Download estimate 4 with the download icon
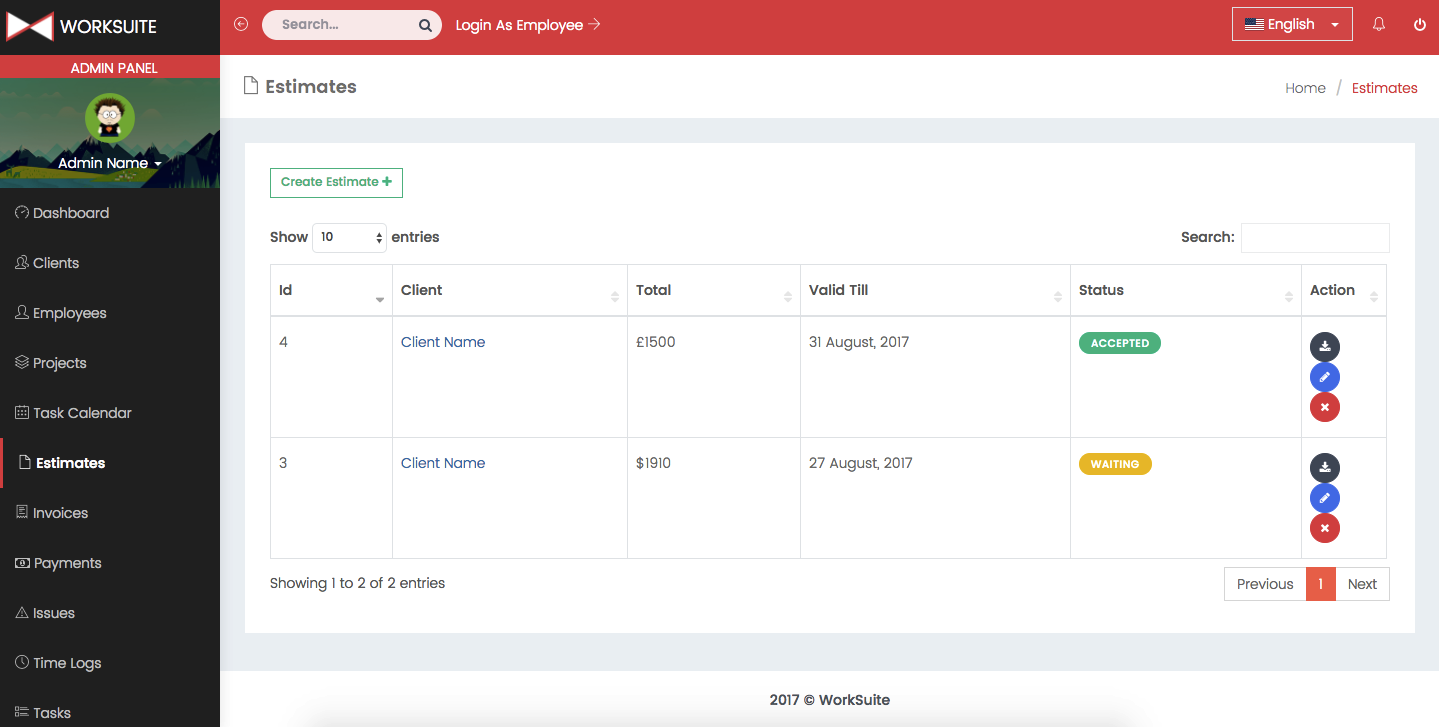 [1324, 347]
